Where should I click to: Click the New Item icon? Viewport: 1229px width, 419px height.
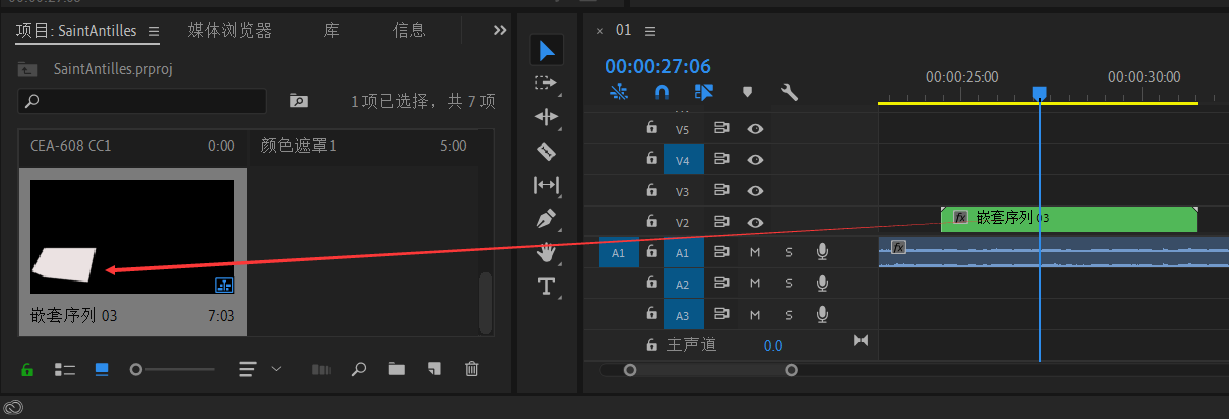coord(433,369)
